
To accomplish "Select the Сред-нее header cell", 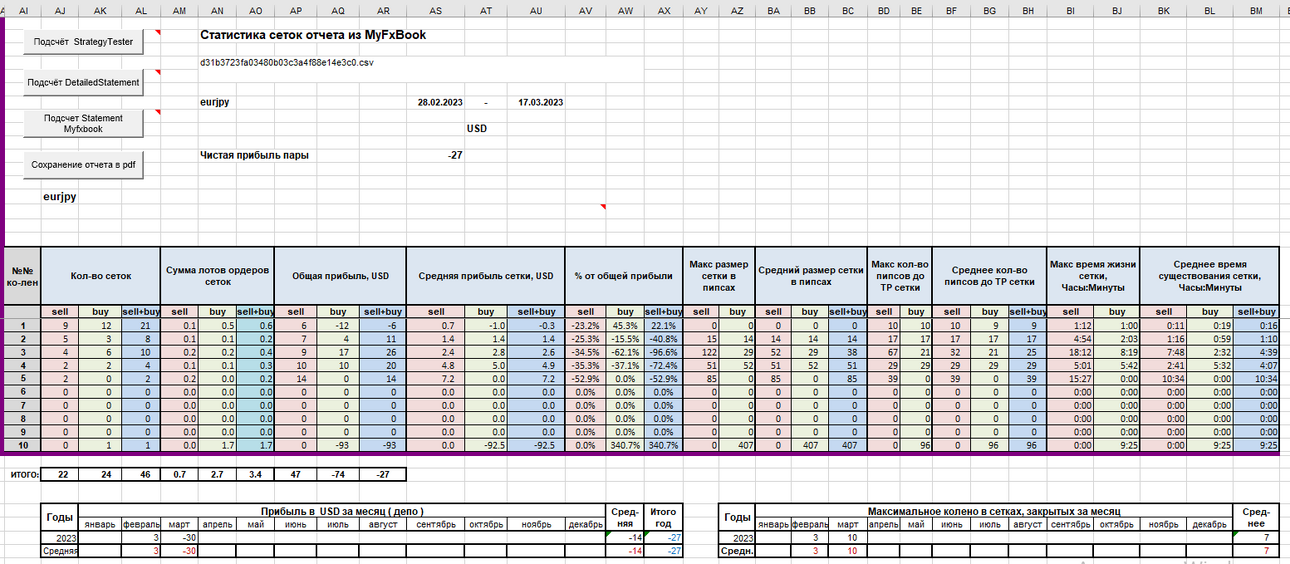I will 1256,517.
